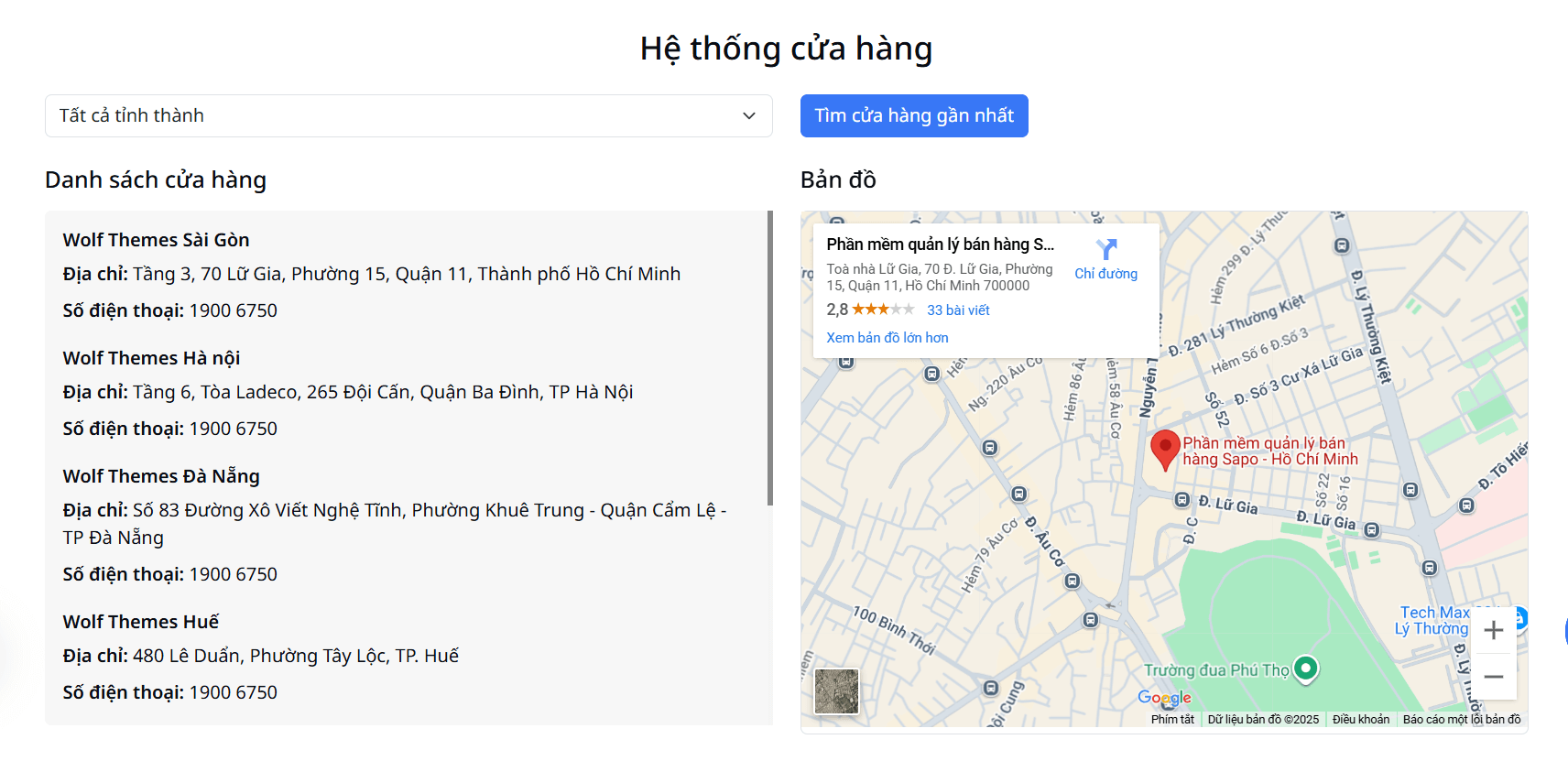This screenshot has height=761, width=1568.
Task: Open 'Điều khoản' terms link
Action: 1361,720
